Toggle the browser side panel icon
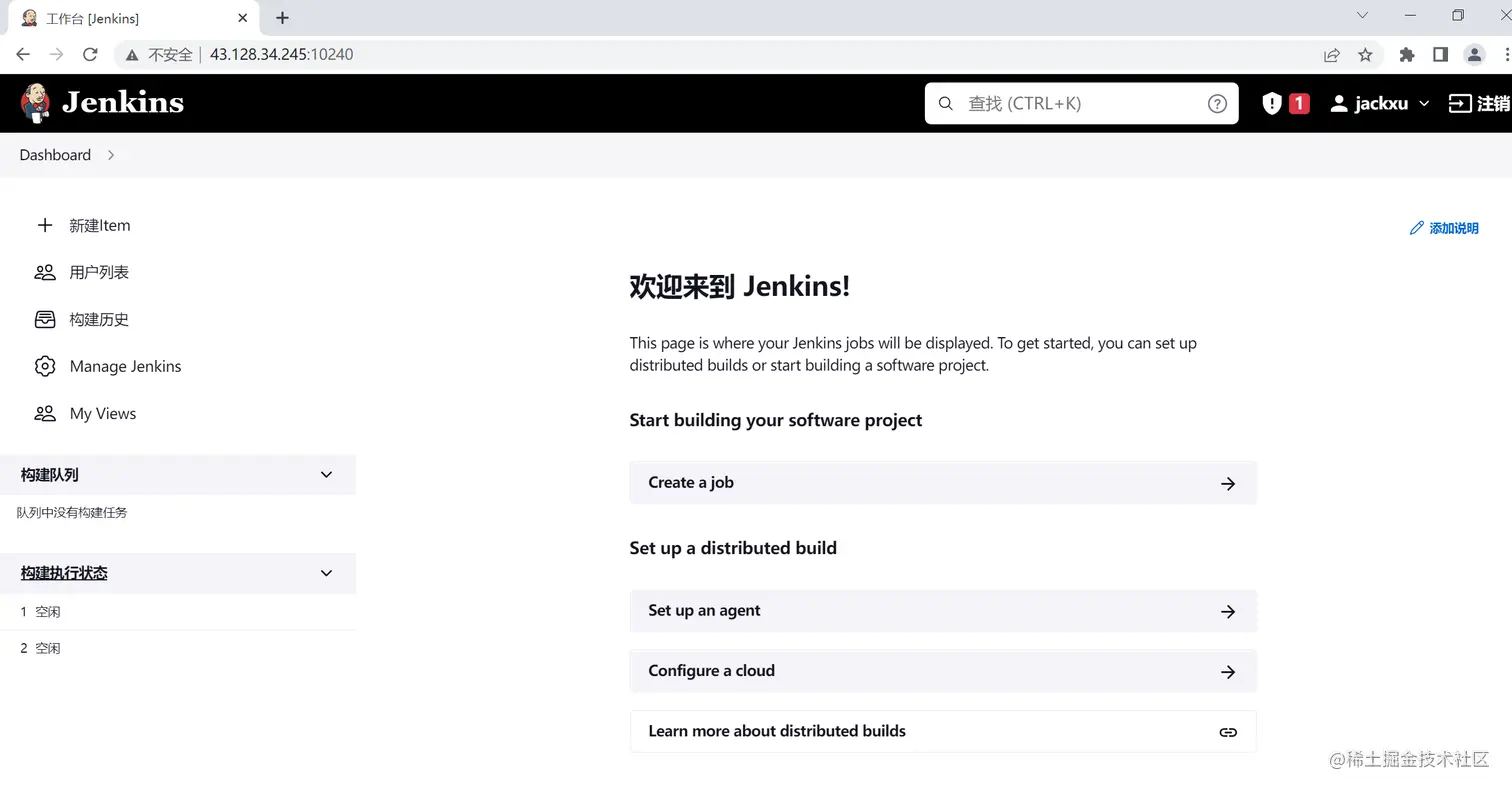The width and height of the screenshot is (1512, 792). click(x=1440, y=55)
